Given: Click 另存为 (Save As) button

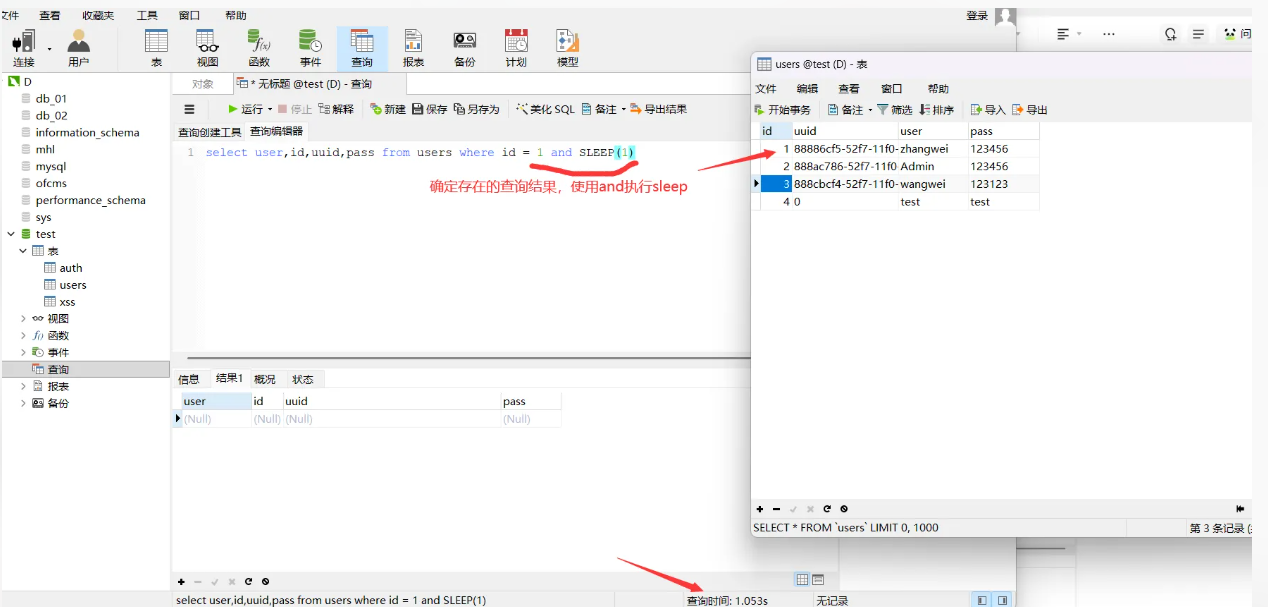Looking at the screenshot, I should (477, 109).
